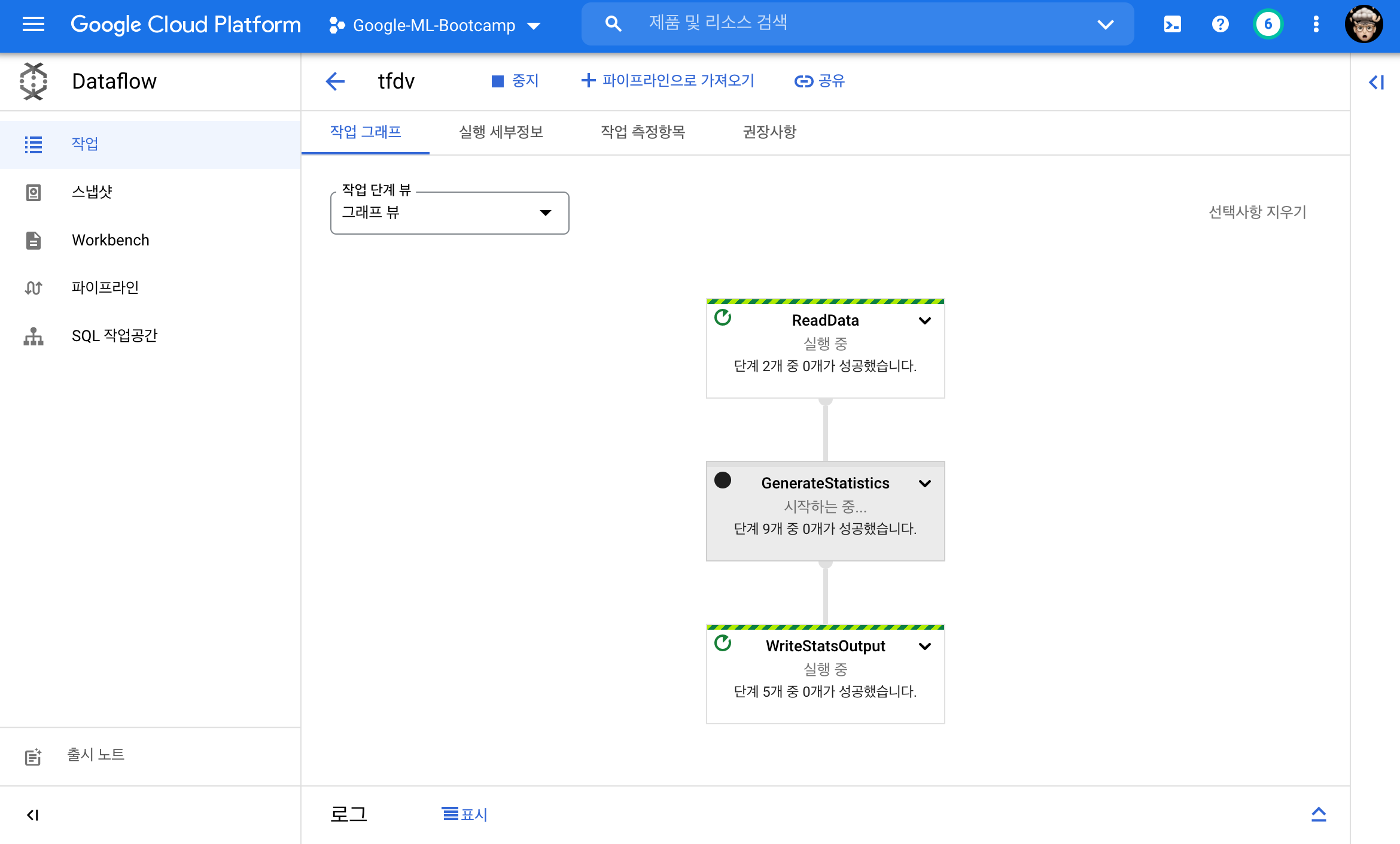The width and height of the screenshot is (1400, 844).
Task: Switch to 실행 세부정보 tab
Action: pyautogui.click(x=501, y=132)
